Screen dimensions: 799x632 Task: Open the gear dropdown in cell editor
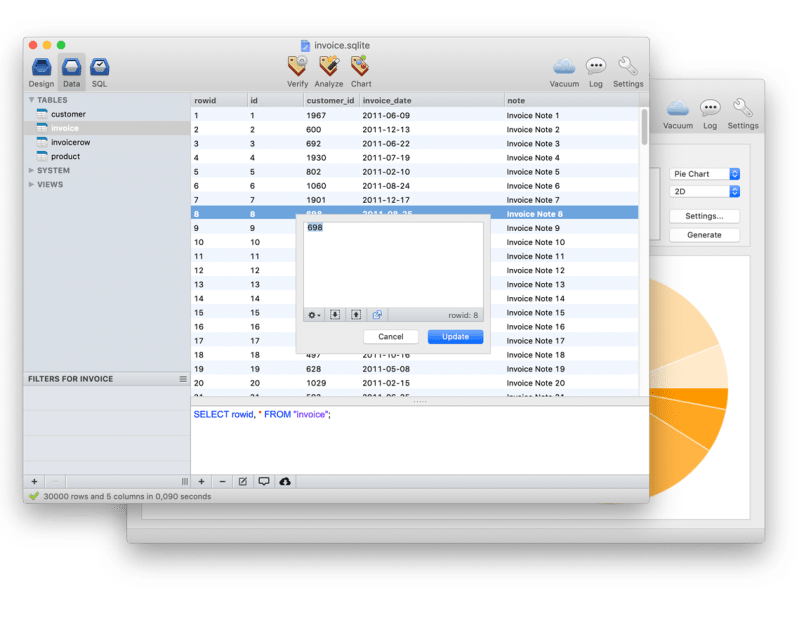314,315
